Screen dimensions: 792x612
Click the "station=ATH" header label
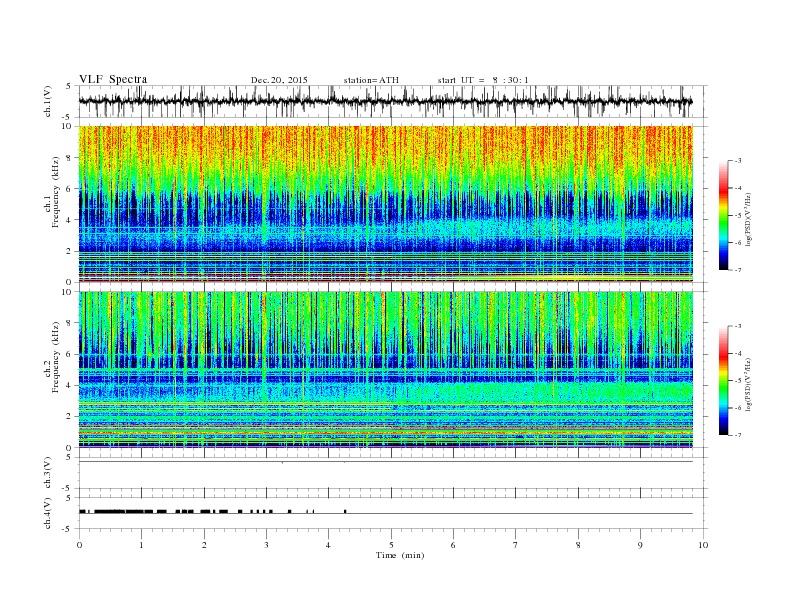[x=371, y=80]
